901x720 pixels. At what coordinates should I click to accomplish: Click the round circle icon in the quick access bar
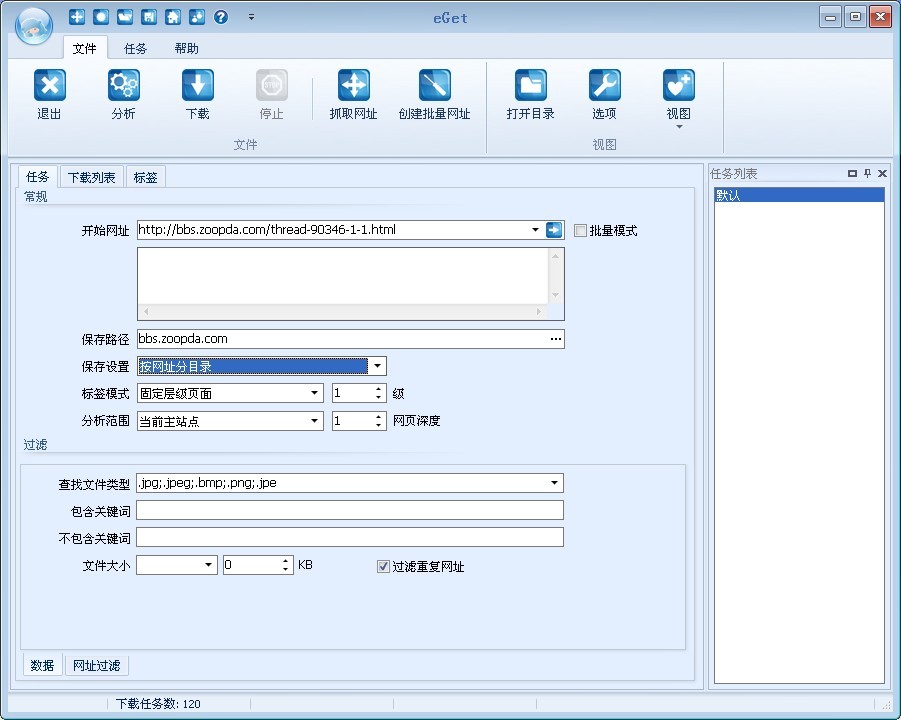(x=101, y=17)
